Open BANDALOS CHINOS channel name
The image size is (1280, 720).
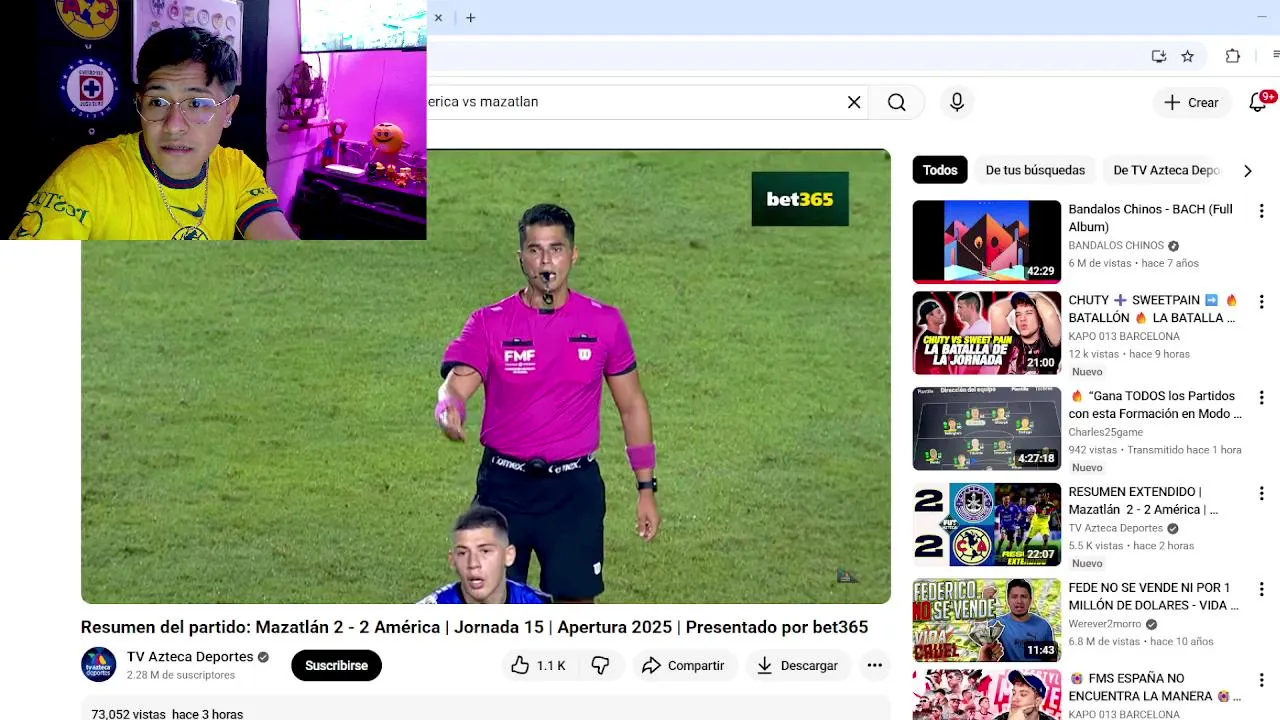(1116, 246)
